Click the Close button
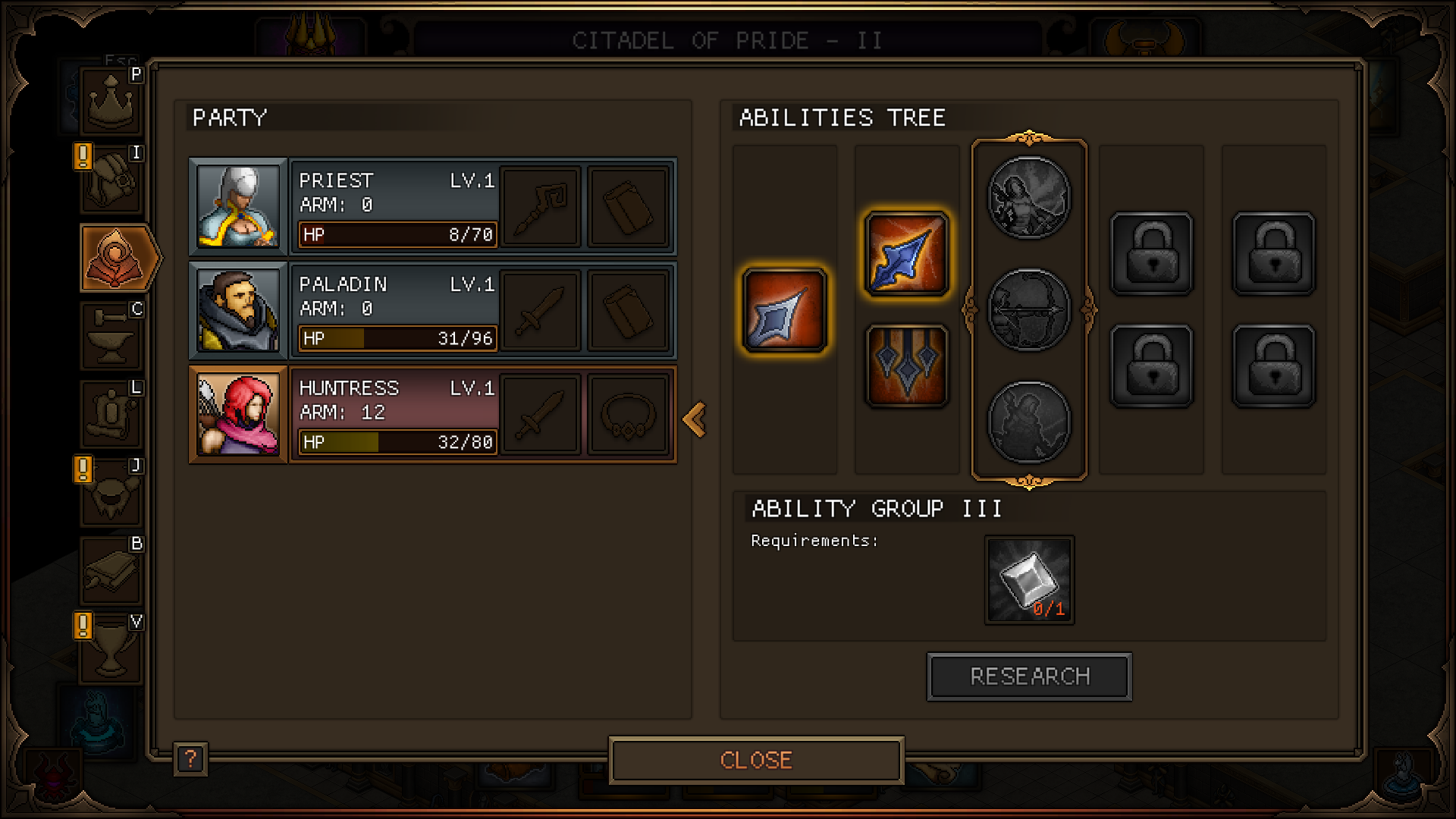The image size is (1456, 819). tap(756, 760)
